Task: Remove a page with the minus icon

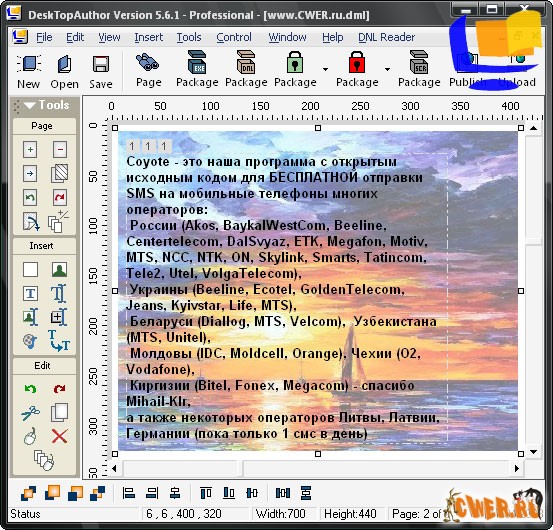Action: pos(60,150)
